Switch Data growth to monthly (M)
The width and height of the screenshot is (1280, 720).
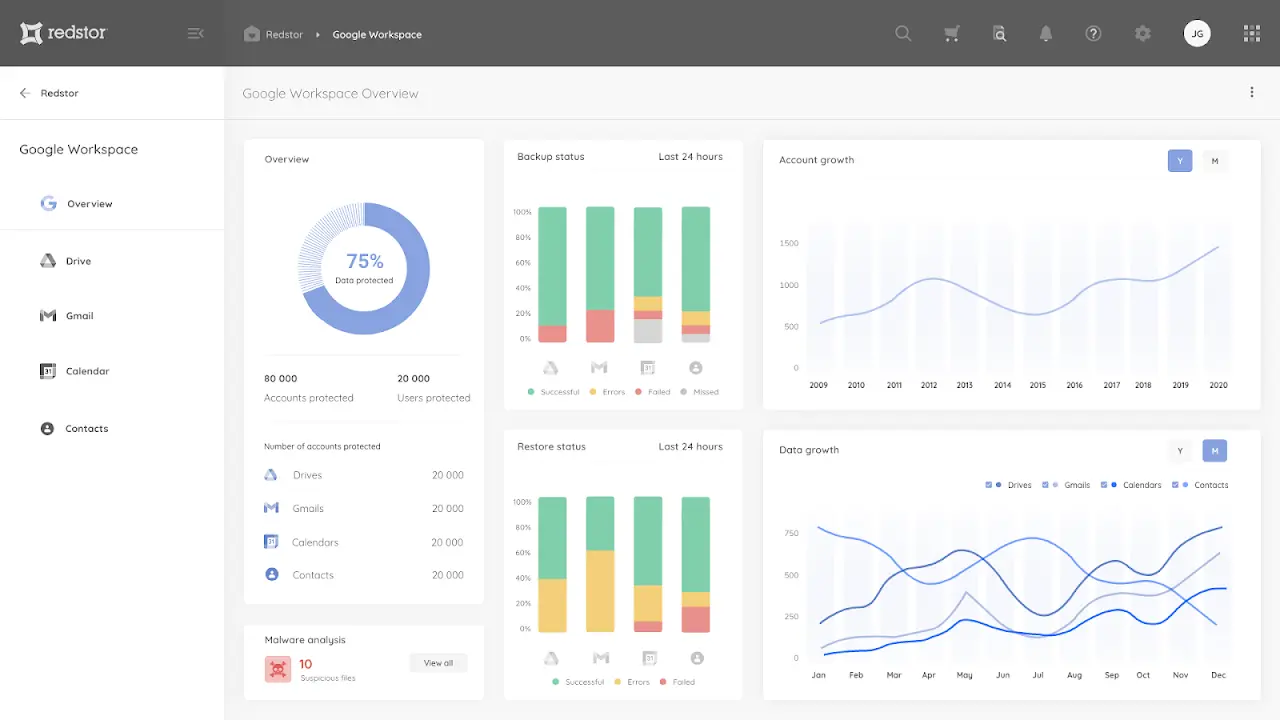click(x=1215, y=451)
